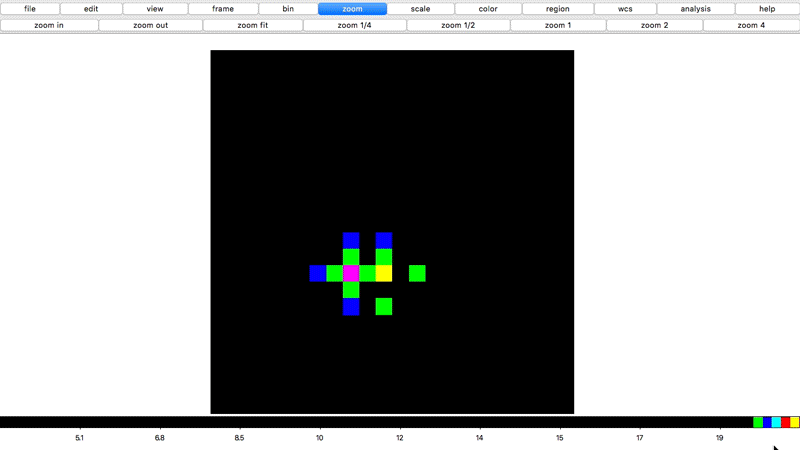
Task: Set zoom level to zoom 2
Action: (x=654, y=25)
